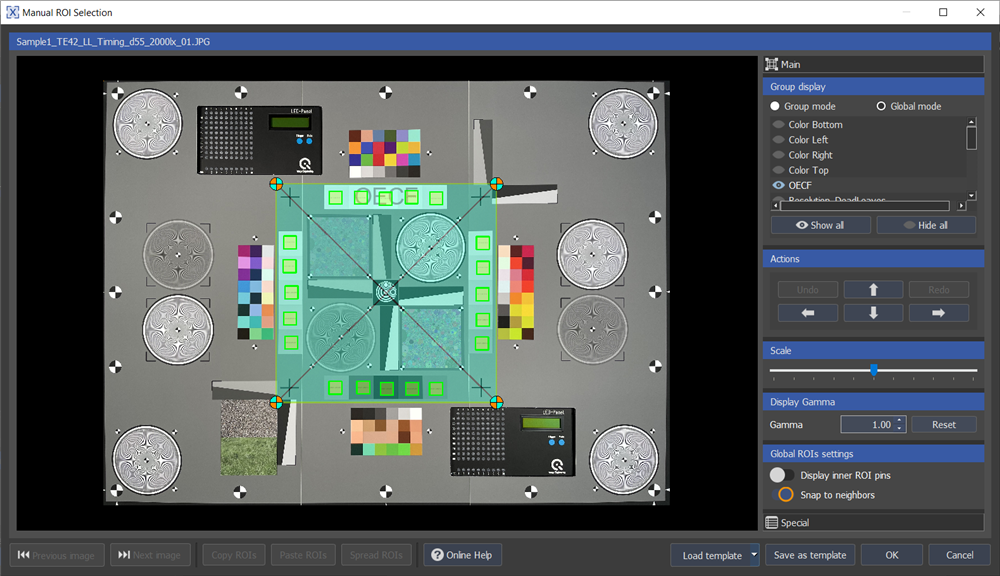Decrease Gamma with the stepper down arrow
Screen dimensions: 1000x576
coord(899,428)
